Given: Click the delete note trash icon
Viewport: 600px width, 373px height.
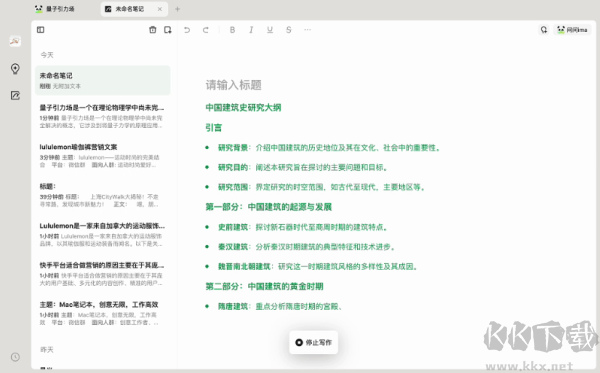Looking at the screenshot, I should point(152,30).
